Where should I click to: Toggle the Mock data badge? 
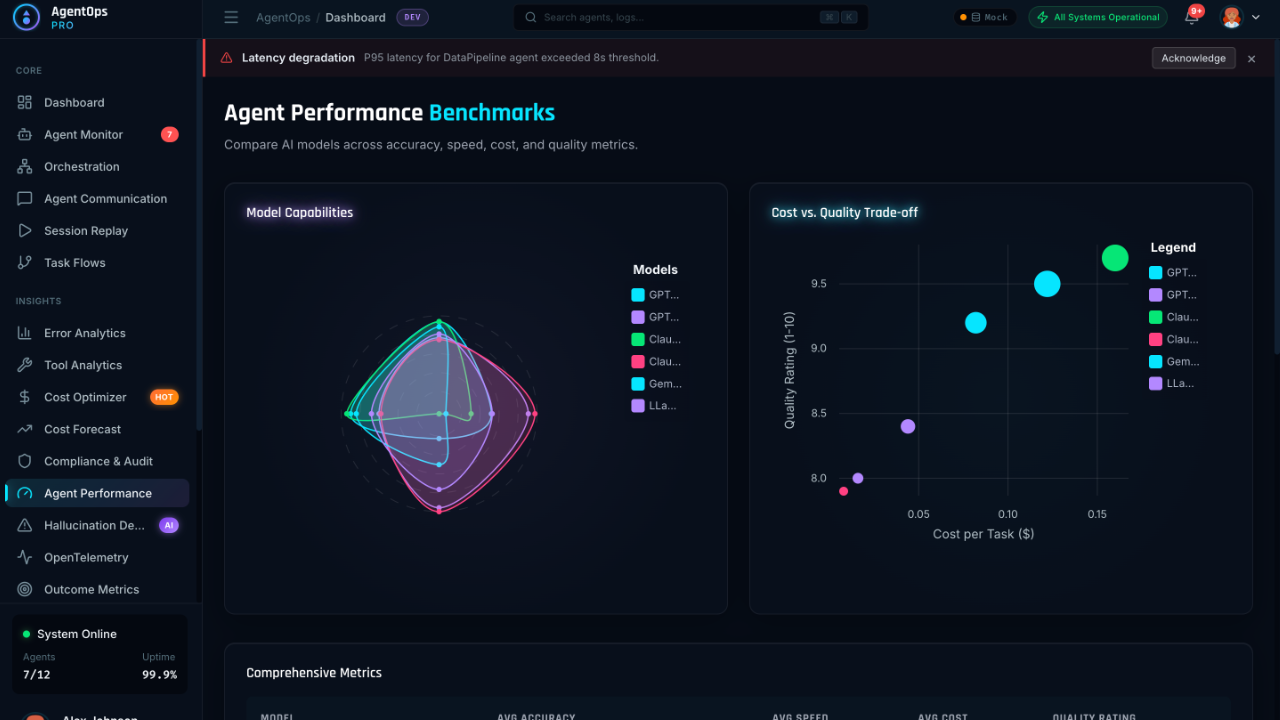985,16
